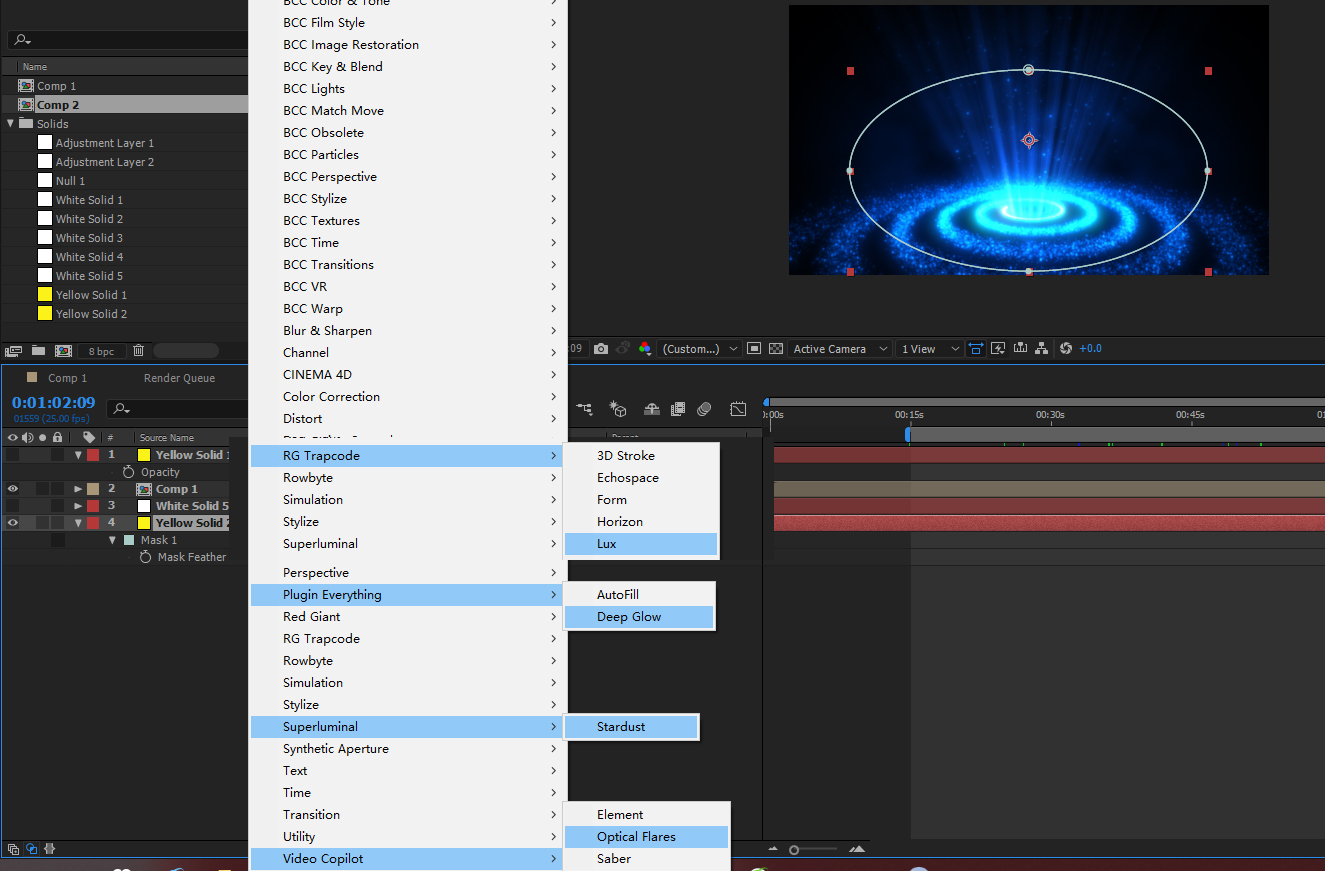This screenshot has width=1325, height=871.
Task: Toggle the Region of Interest icon
Action: (753, 349)
